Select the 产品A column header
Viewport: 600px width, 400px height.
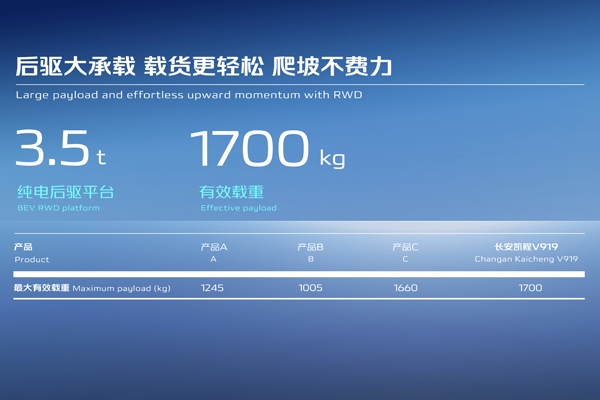pos(213,252)
